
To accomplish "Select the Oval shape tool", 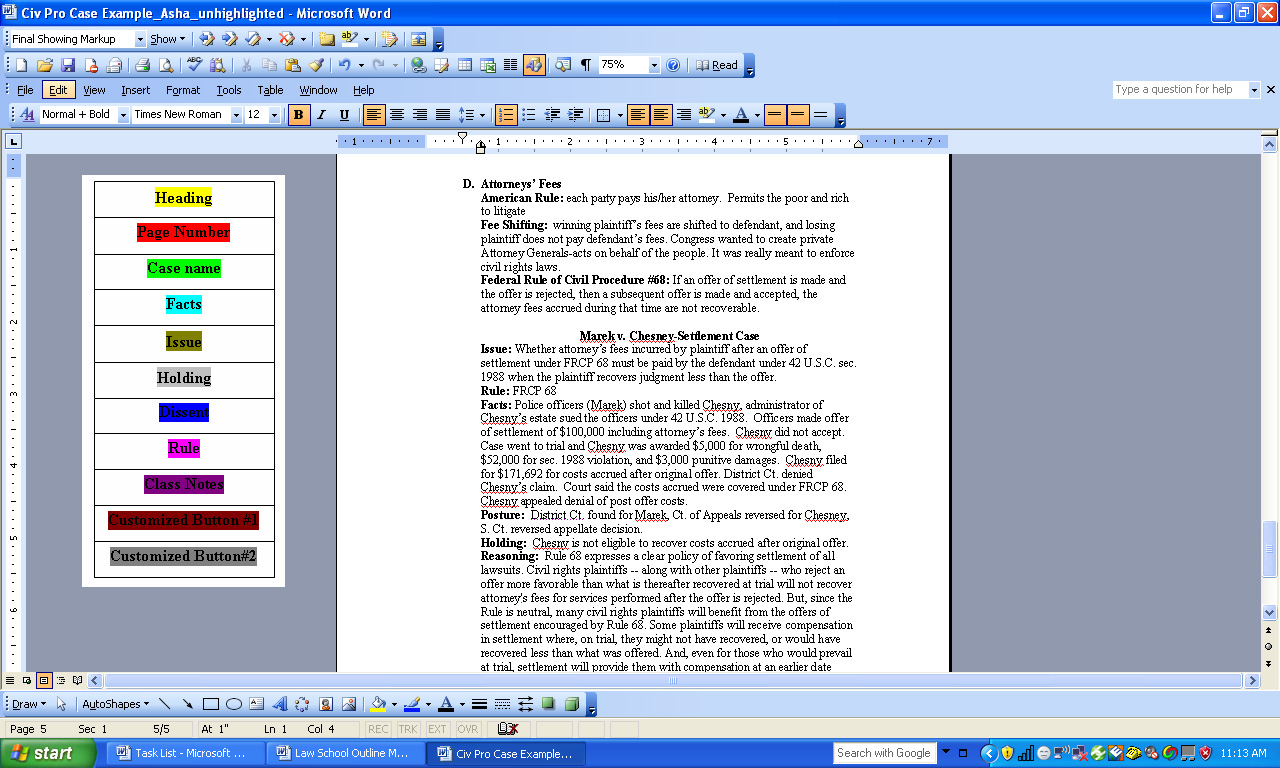I will point(234,704).
